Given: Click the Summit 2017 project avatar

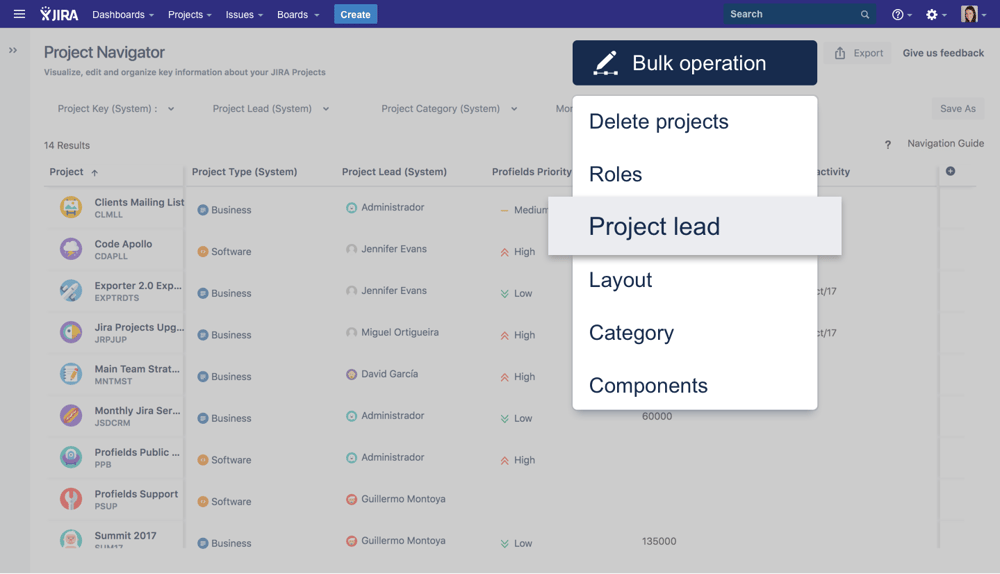Looking at the screenshot, I should [x=71, y=540].
